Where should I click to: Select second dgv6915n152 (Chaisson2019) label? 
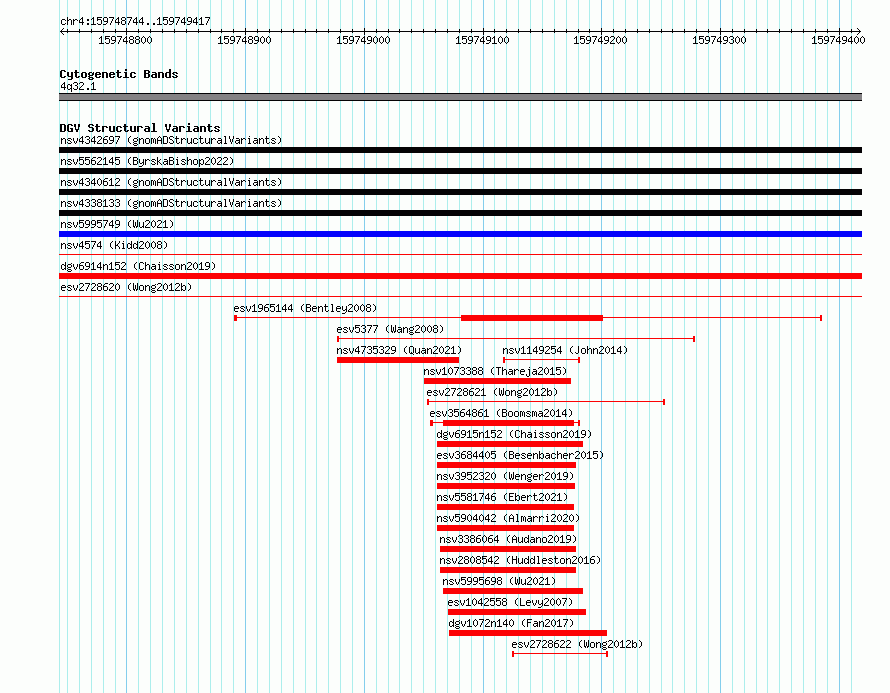tap(514, 434)
